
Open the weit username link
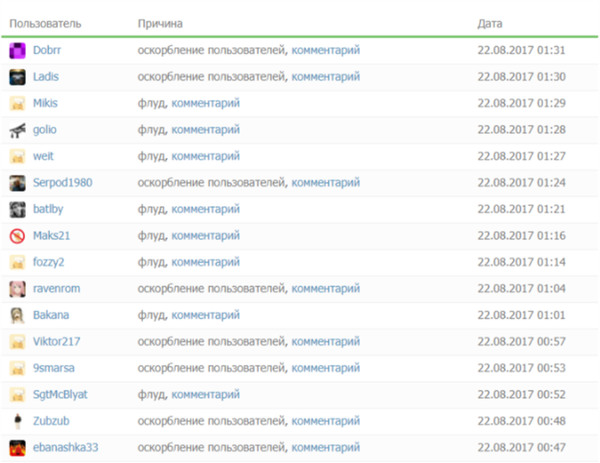click(43, 156)
